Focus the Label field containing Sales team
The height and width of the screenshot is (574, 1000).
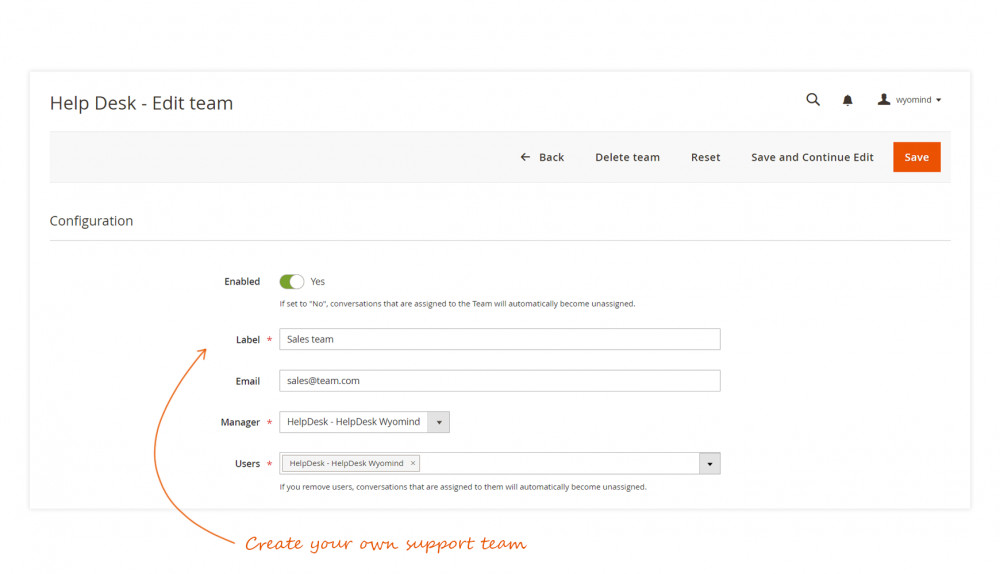point(499,340)
